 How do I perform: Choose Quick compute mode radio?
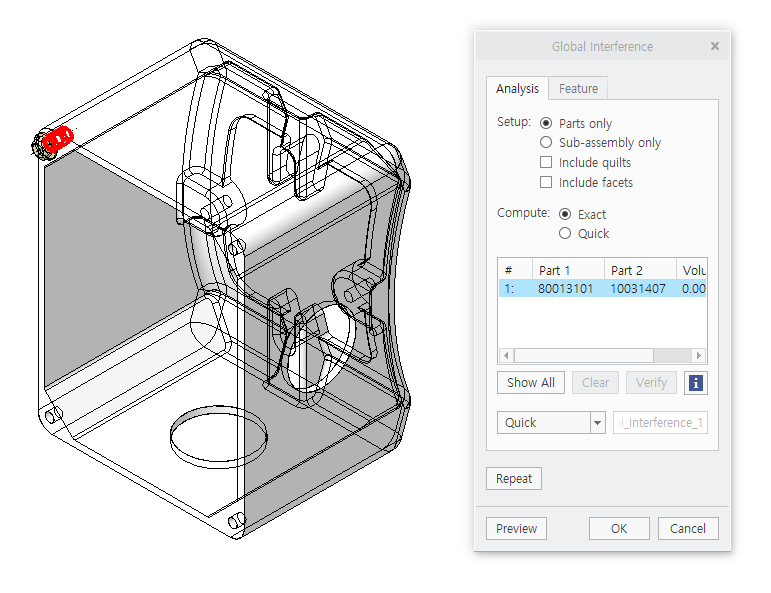tap(565, 233)
